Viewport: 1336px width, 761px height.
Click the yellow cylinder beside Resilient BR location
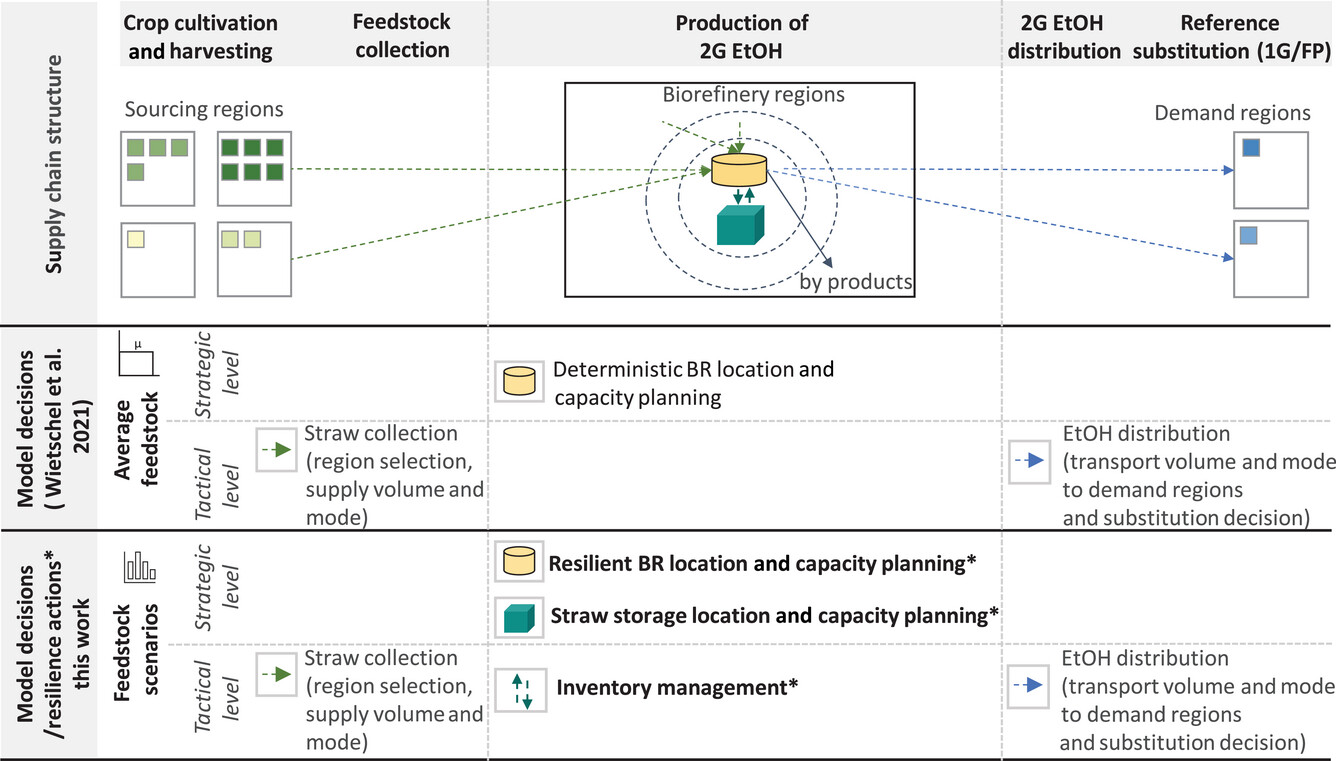(517, 563)
